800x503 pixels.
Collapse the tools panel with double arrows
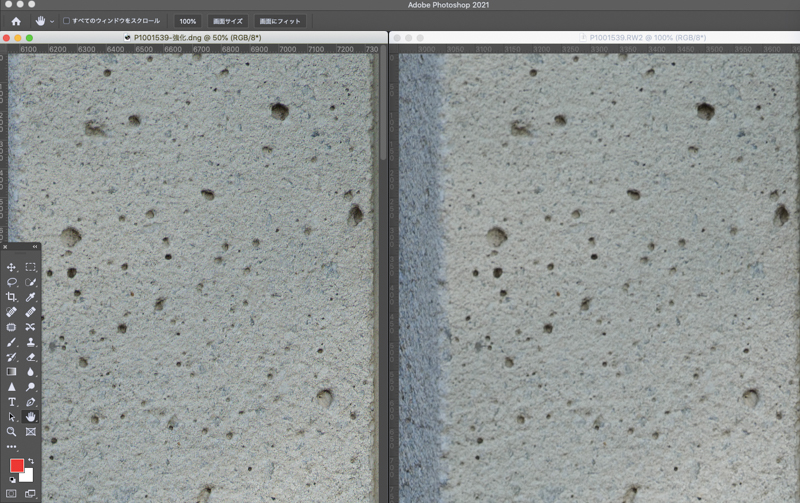coord(35,247)
